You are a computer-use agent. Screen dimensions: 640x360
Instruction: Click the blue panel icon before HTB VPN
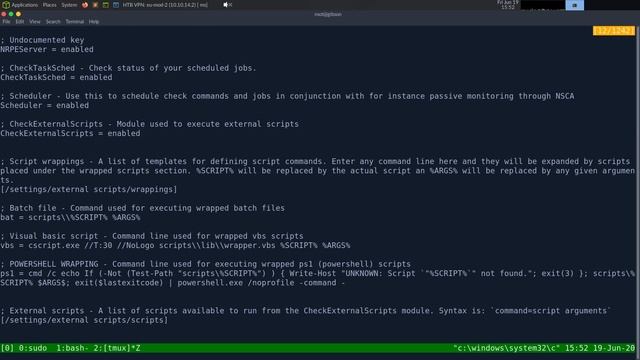click(x=116, y=5)
